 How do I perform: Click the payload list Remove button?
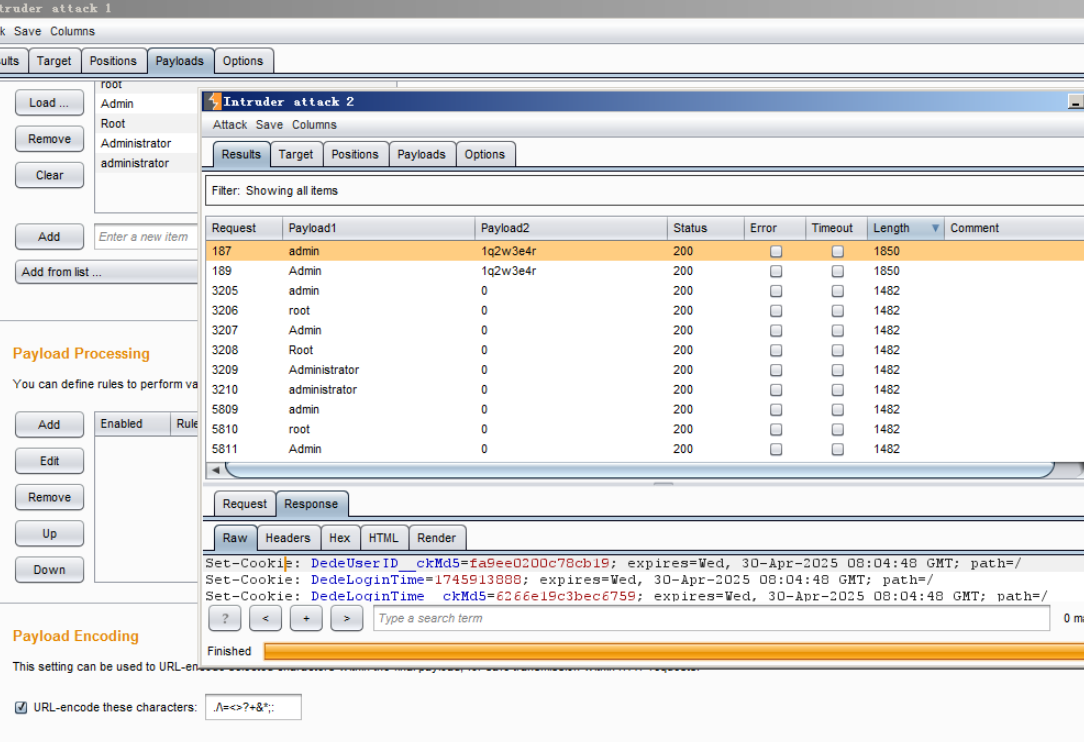[49, 139]
